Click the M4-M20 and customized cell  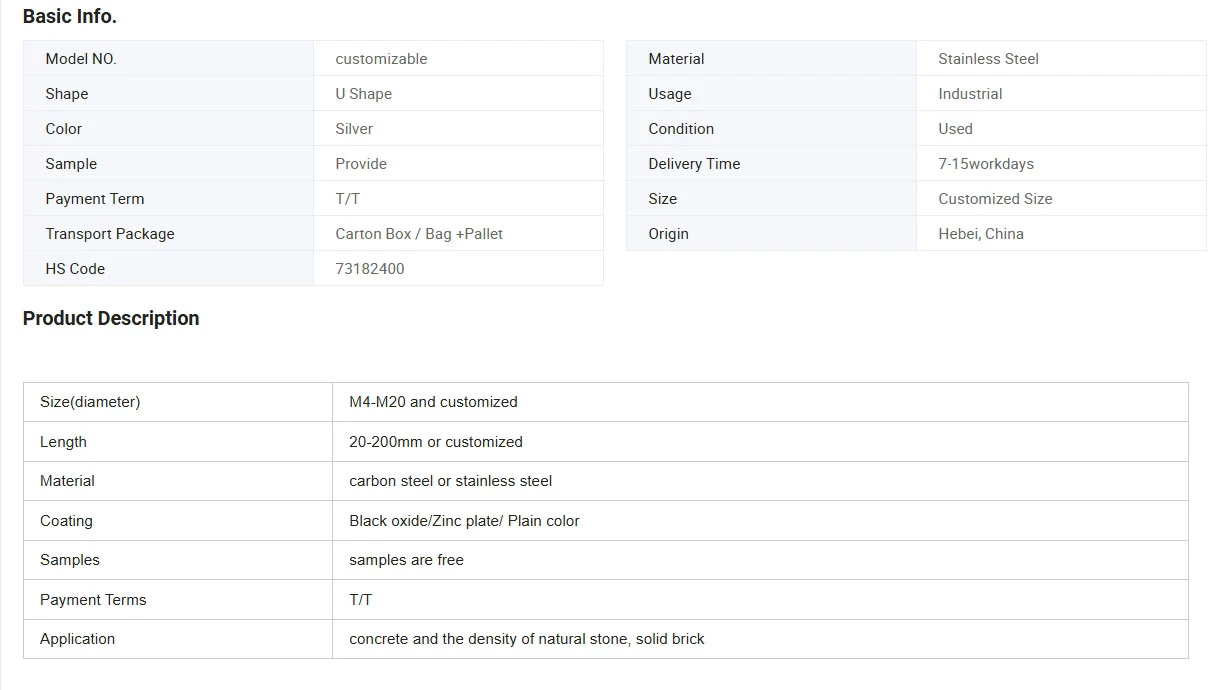[x=760, y=402]
